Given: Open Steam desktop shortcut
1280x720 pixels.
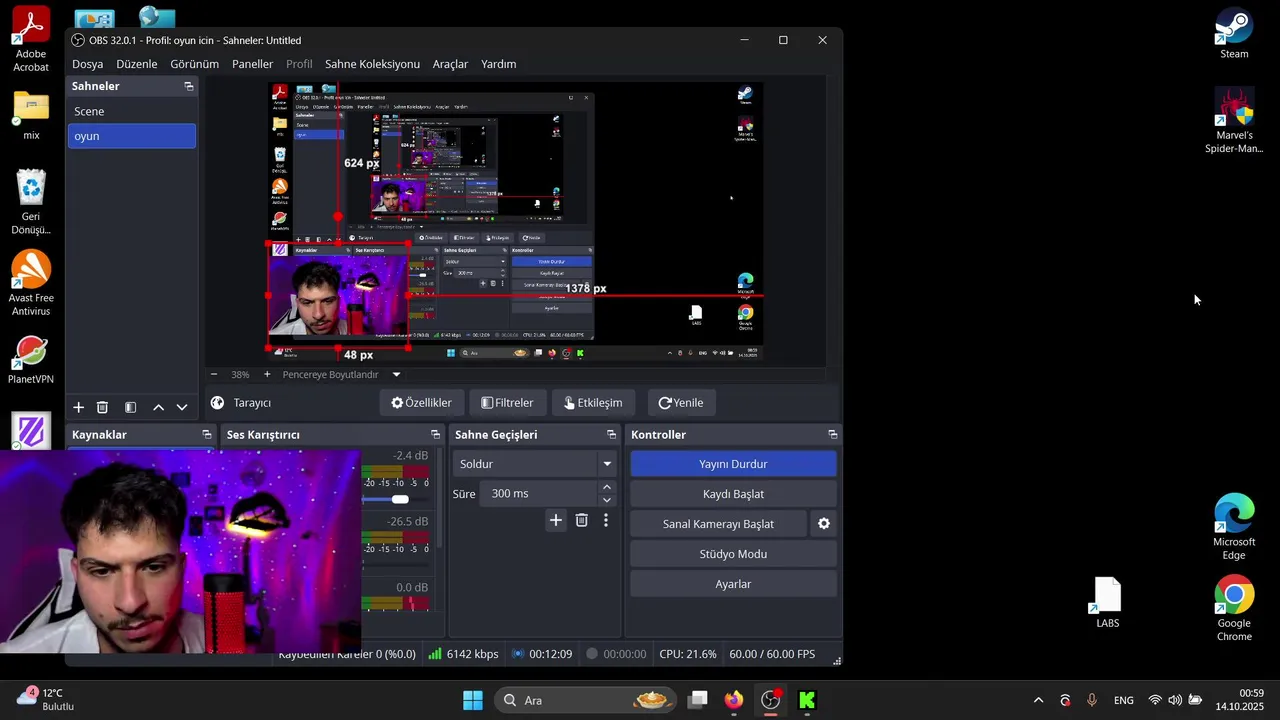Looking at the screenshot, I should (x=1234, y=35).
